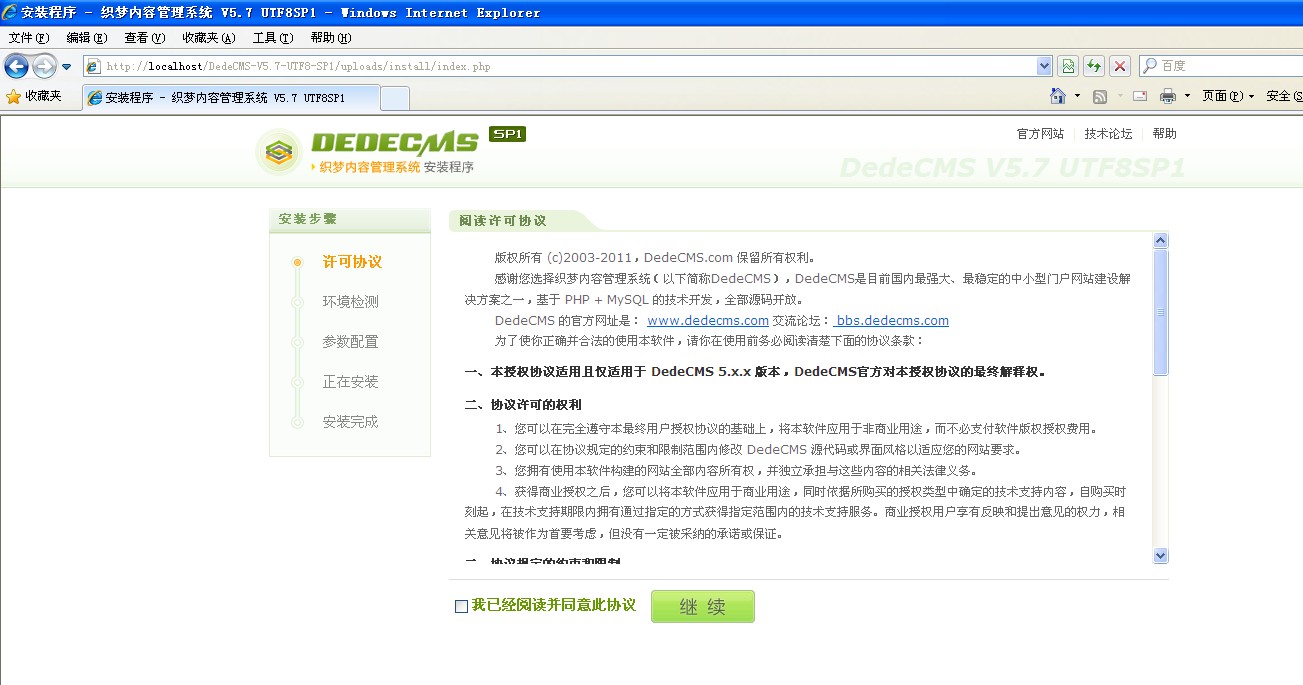Click the 版权所有 (c)2003-2011 copyright line

pos(655,257)
